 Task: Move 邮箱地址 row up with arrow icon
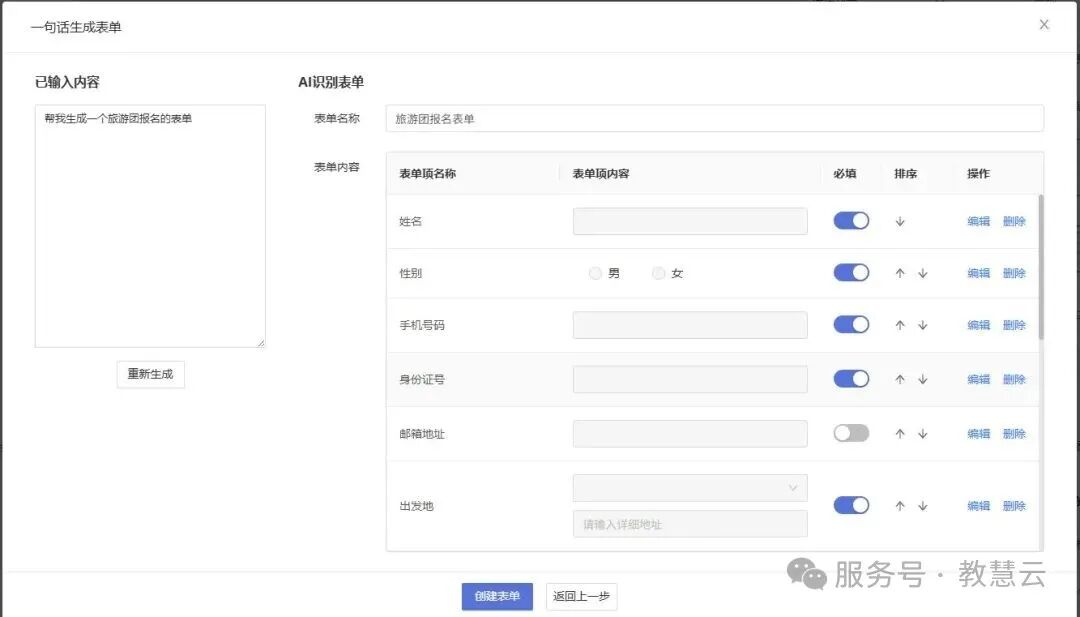point(900,434)
